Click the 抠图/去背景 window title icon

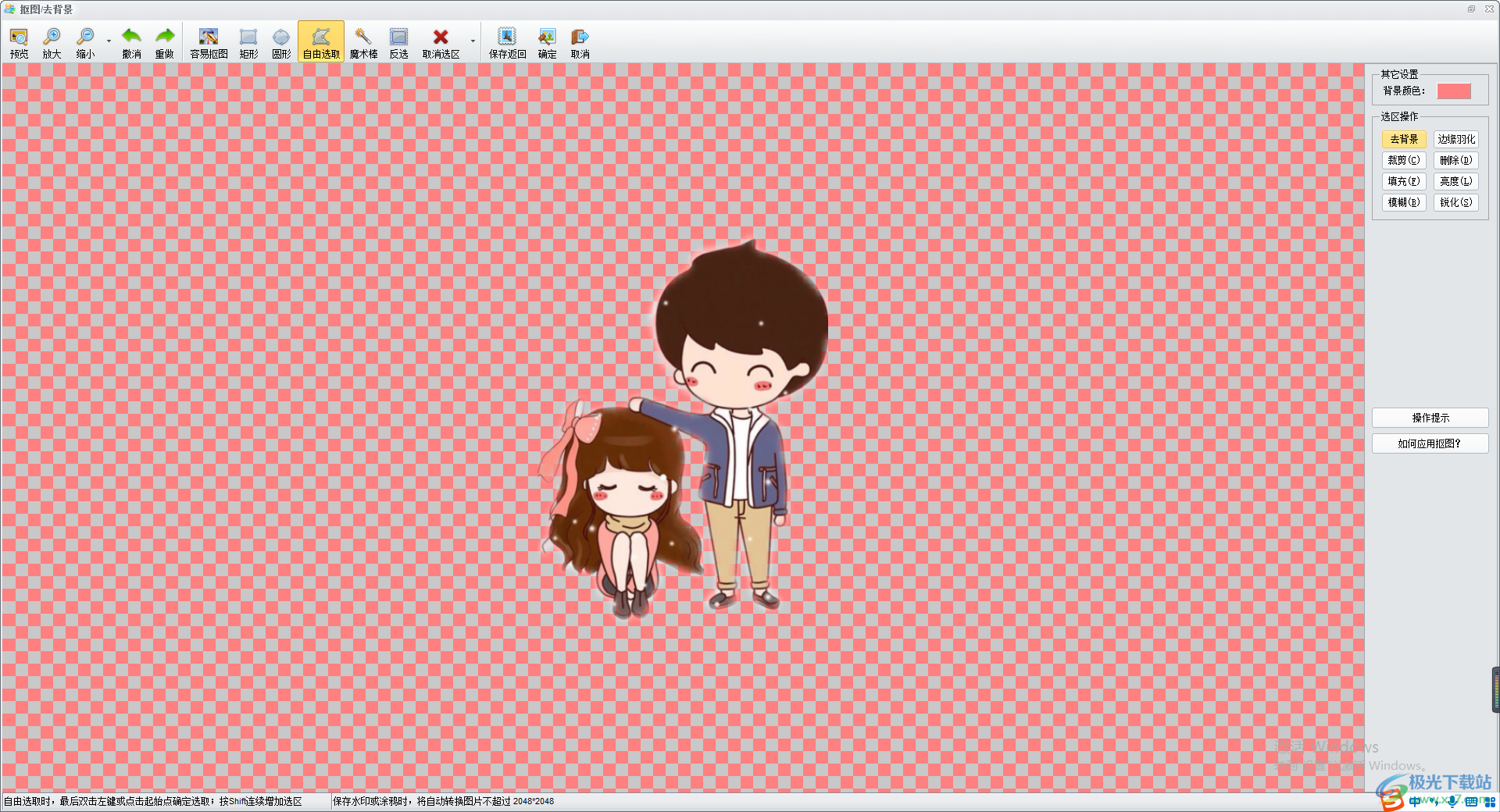click(x=9, y=9)
